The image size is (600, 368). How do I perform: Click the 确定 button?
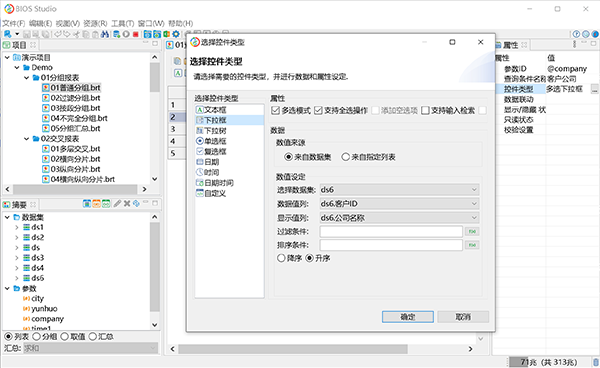pos(408,317)
